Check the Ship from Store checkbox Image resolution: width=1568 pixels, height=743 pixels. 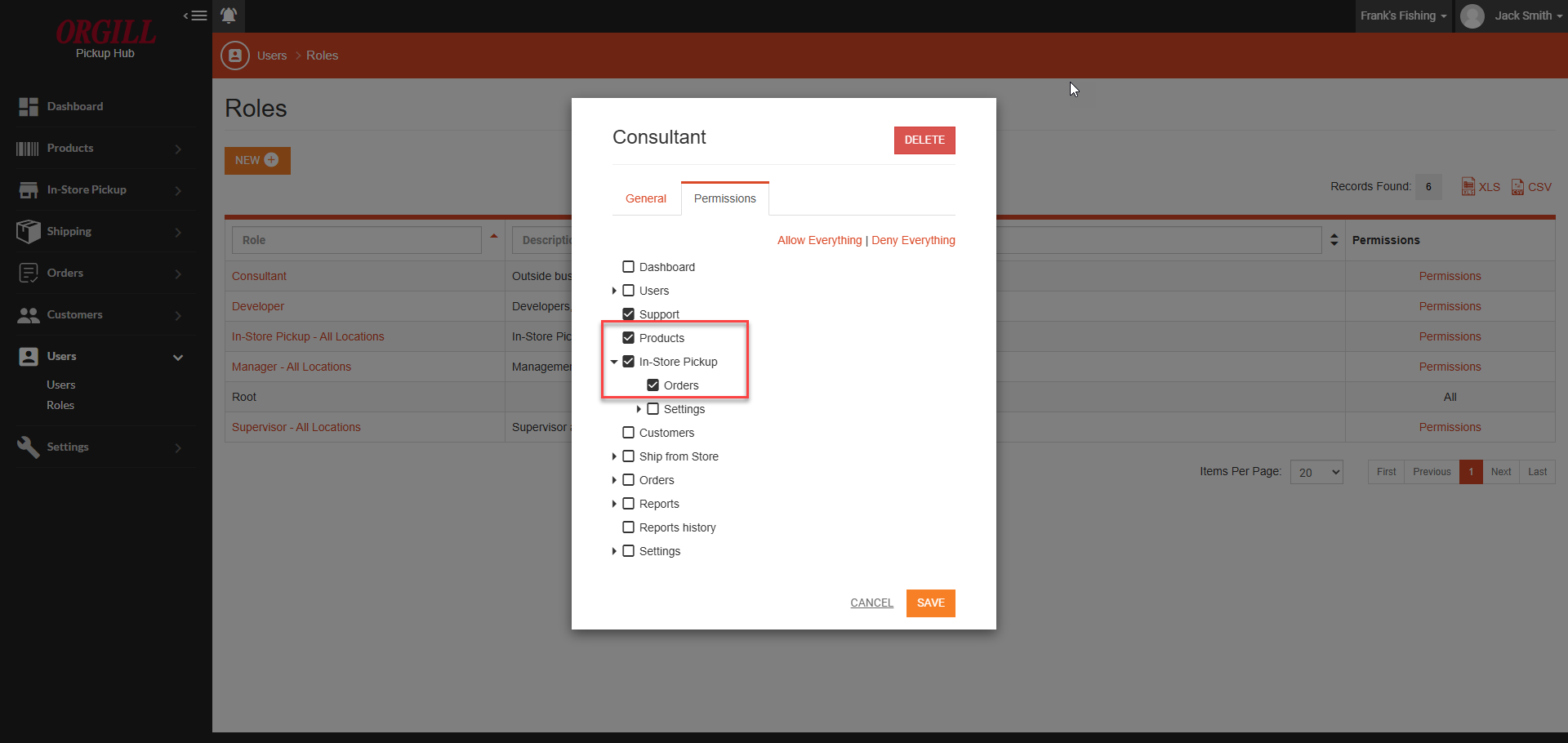click(629, 456)
